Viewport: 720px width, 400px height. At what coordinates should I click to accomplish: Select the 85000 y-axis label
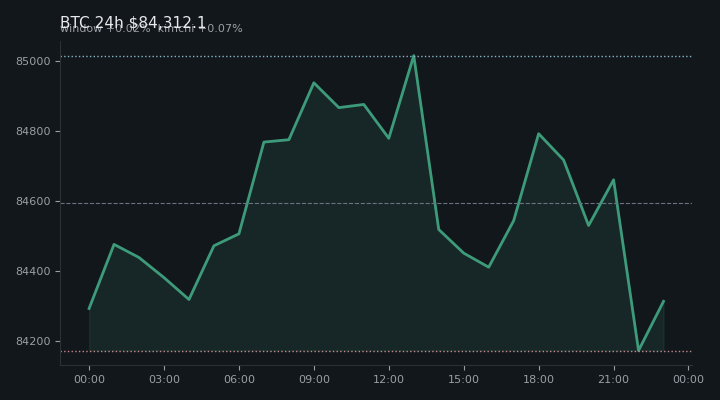(x=33, y=62)
